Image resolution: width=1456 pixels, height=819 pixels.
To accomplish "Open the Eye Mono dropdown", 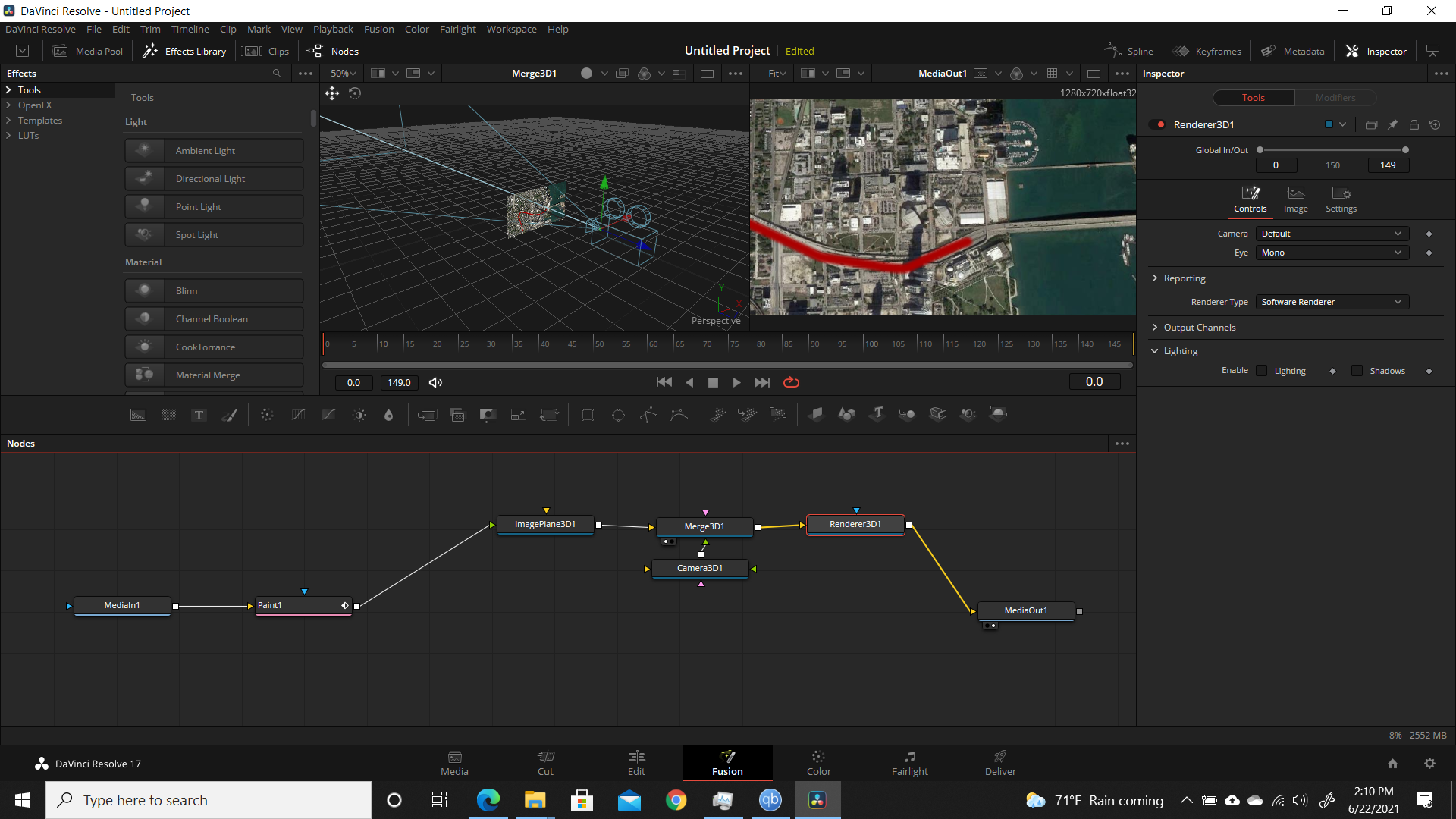I will (1332, 253).
